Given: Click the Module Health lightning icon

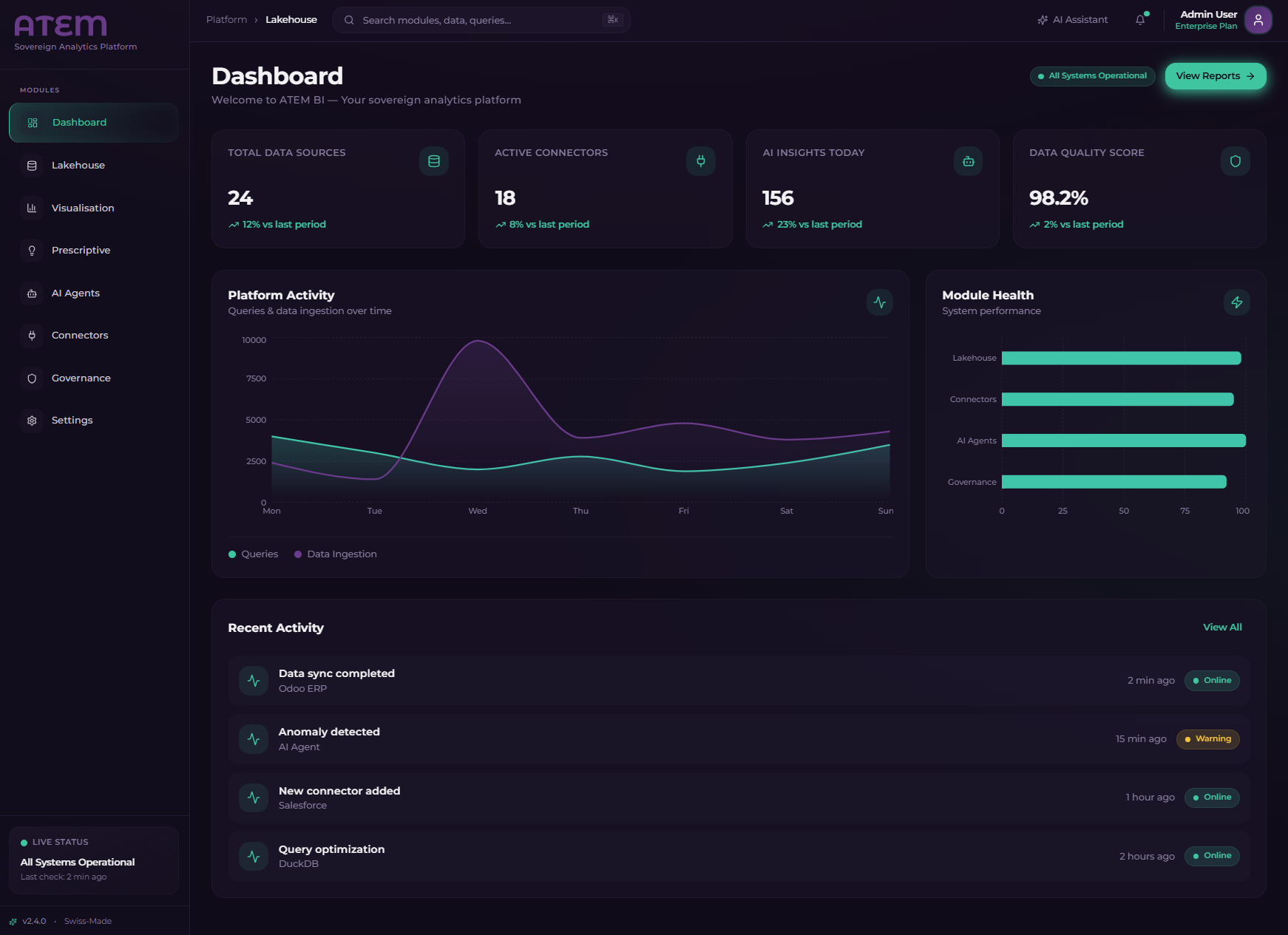Looking at the screenshot, I should [1236, 302].
